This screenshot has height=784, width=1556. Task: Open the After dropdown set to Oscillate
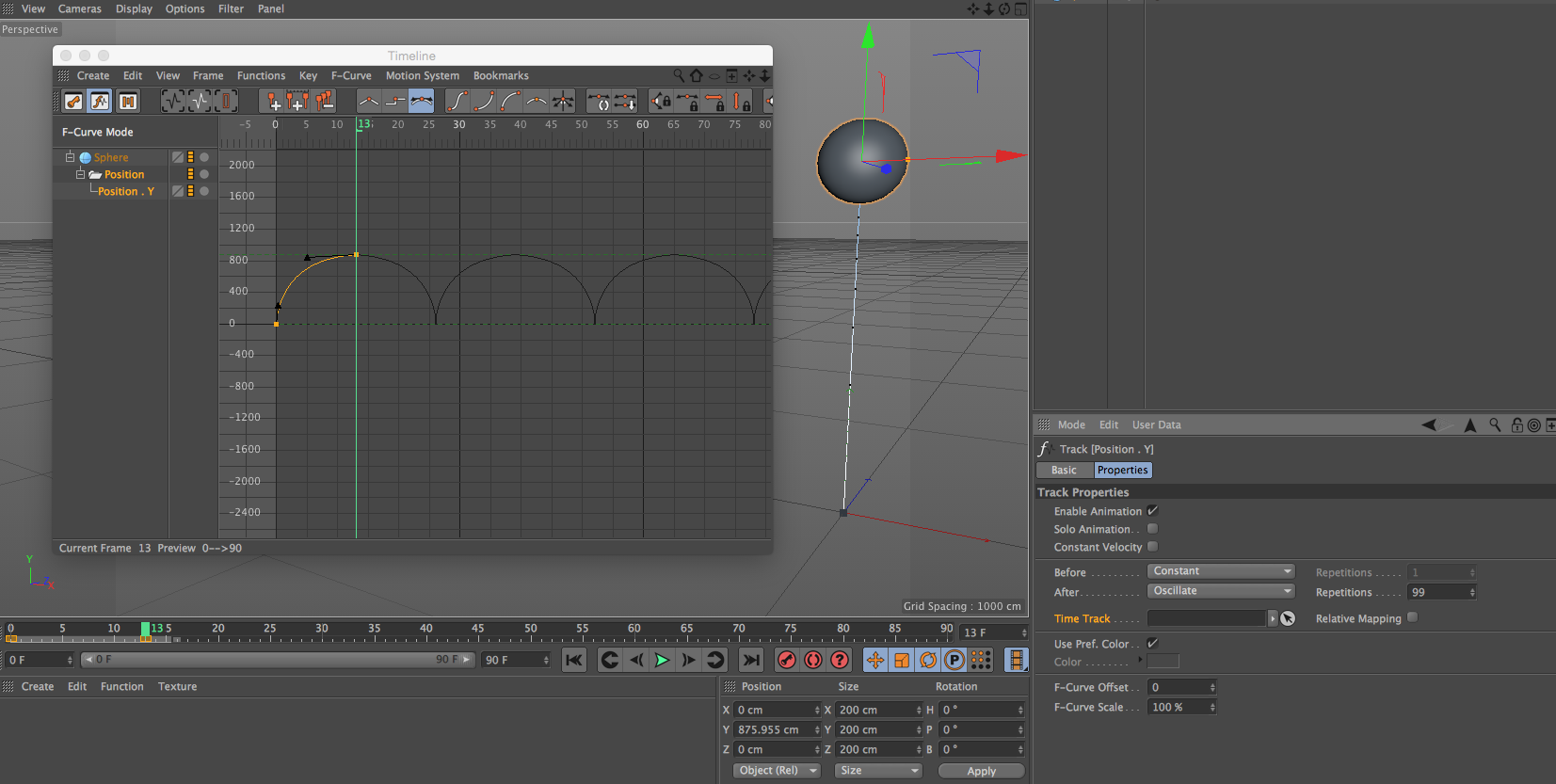click(x=1221, y=591)
